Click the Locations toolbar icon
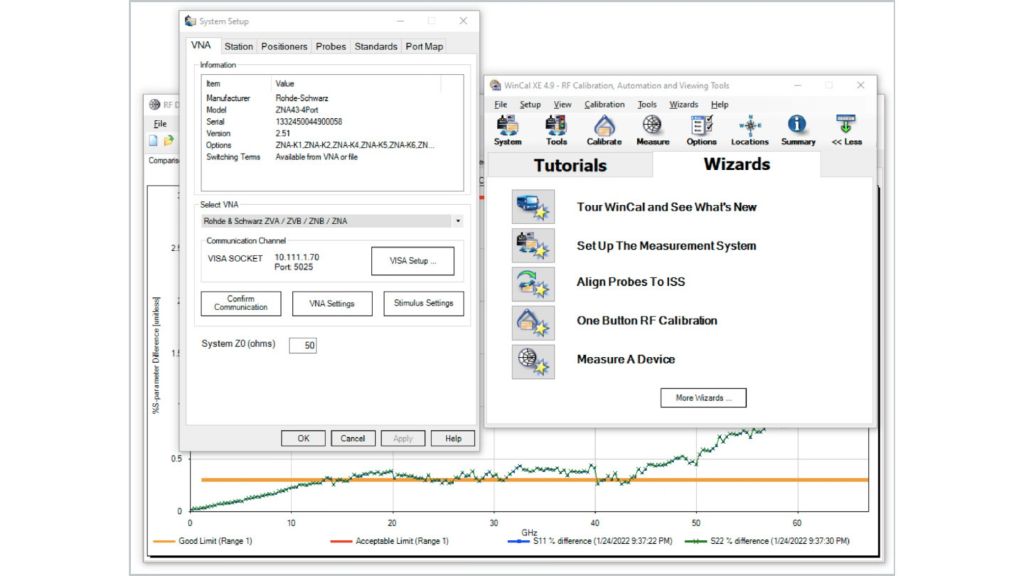The image size is (1024, 576). click(x=749, y=128)
